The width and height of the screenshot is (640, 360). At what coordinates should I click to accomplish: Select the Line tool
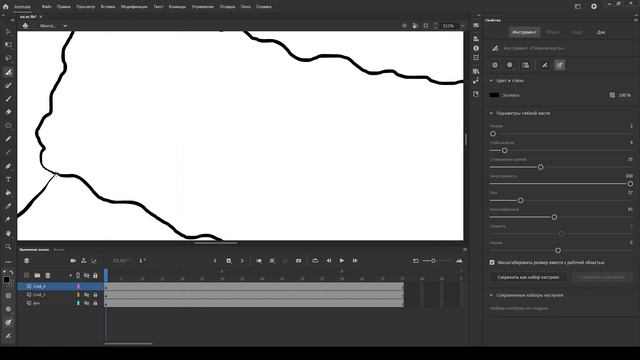(8, 152)
